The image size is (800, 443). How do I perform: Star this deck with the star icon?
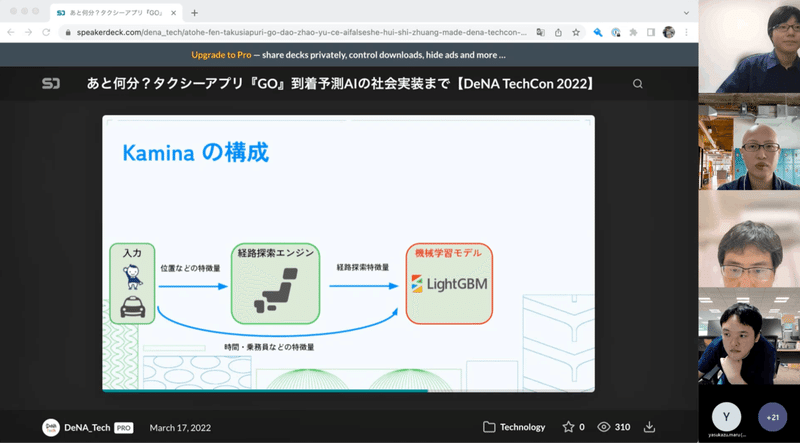pyautogui.click(x=568, y=427)
